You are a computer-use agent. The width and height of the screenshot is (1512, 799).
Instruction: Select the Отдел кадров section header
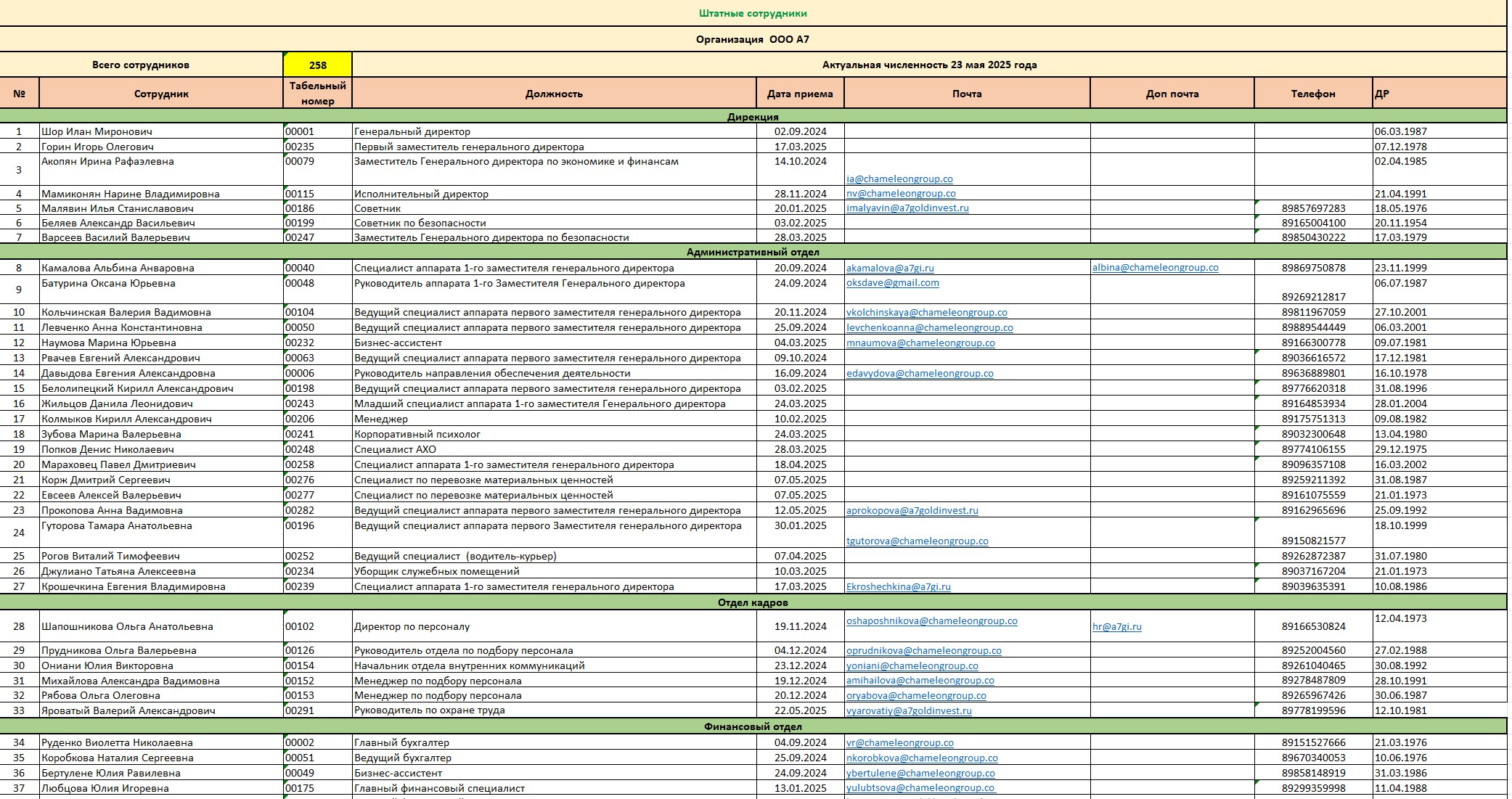tap(753, 603)
